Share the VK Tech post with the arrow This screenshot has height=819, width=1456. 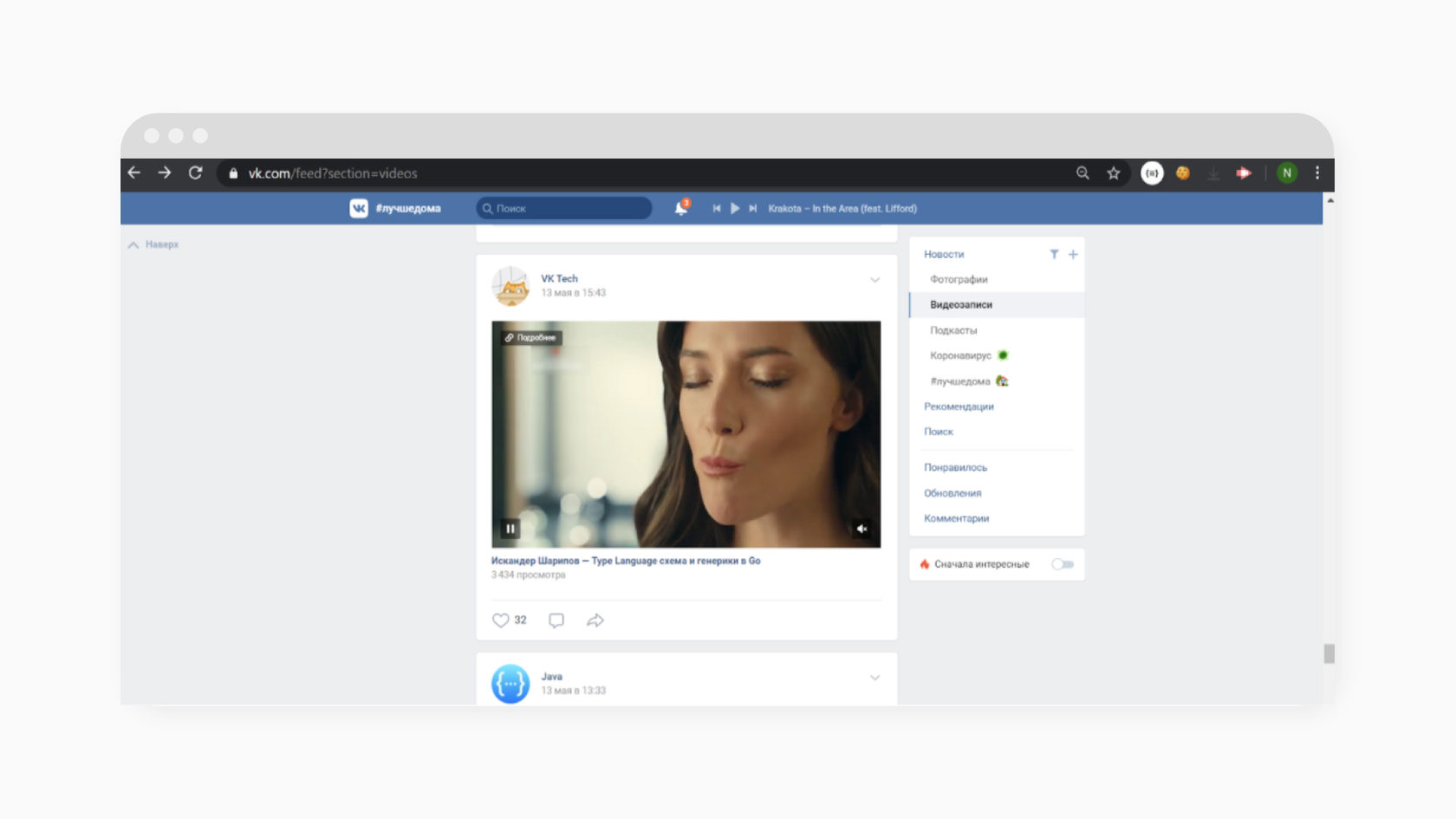595,621
